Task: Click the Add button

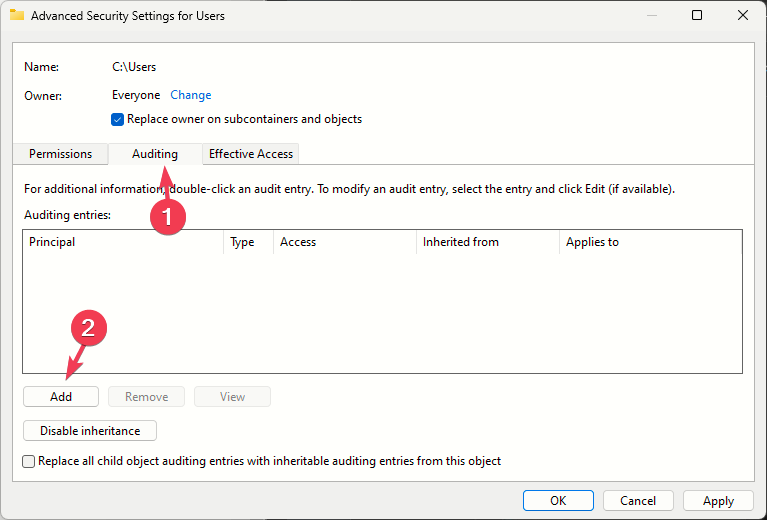Action: click(61, 397)
